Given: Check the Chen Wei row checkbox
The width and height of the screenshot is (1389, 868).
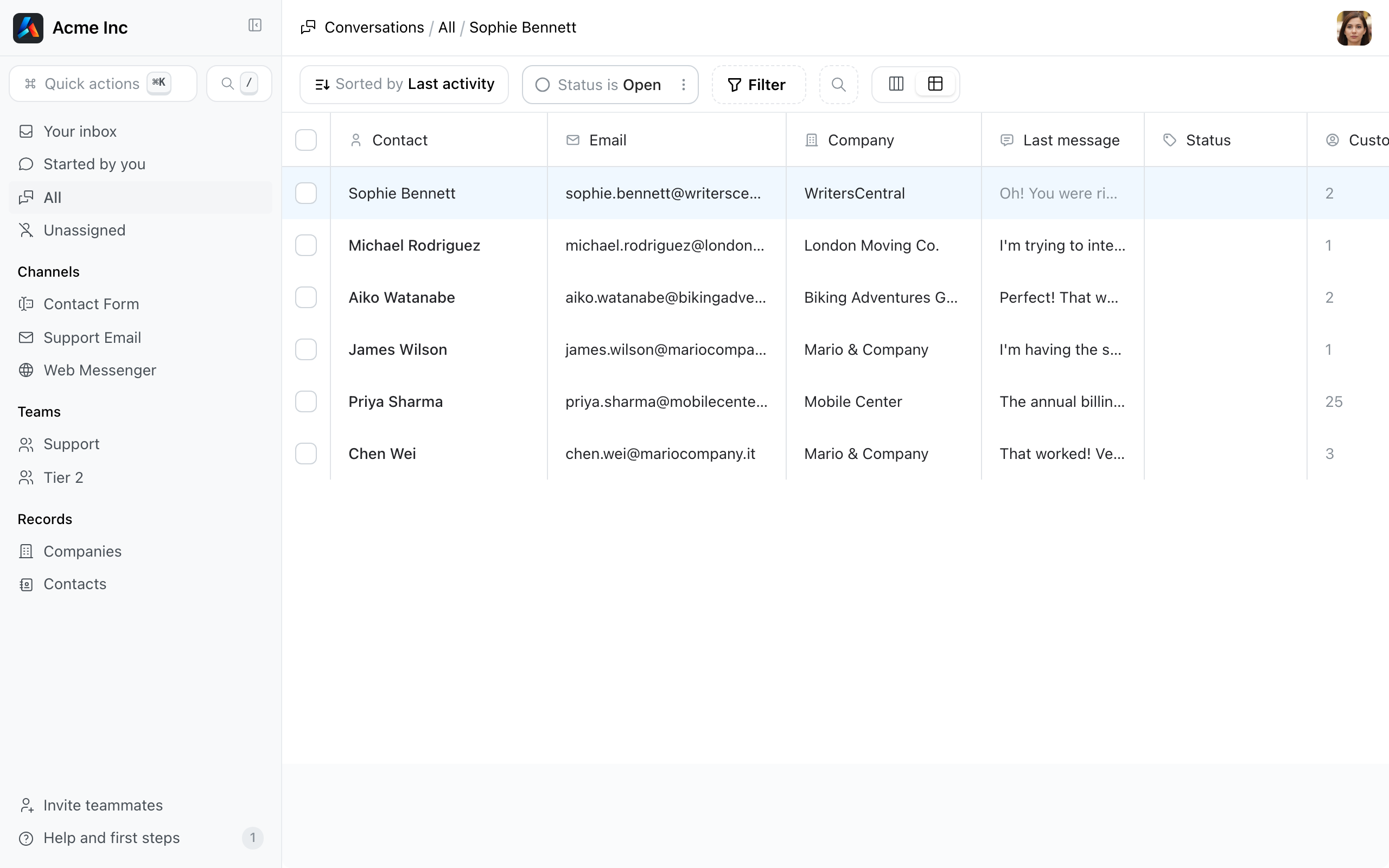Looking at the screenshot, I should tap(306, 454).
